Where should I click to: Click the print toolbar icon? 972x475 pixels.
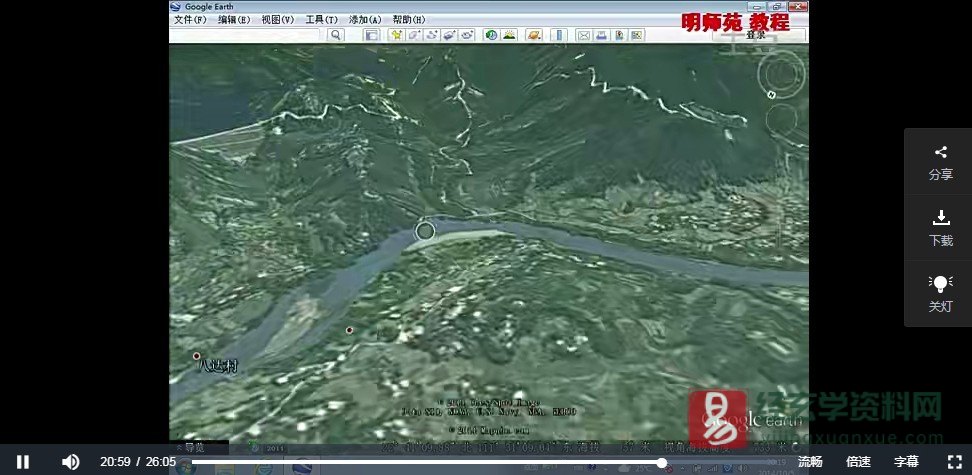click(601, 35)
